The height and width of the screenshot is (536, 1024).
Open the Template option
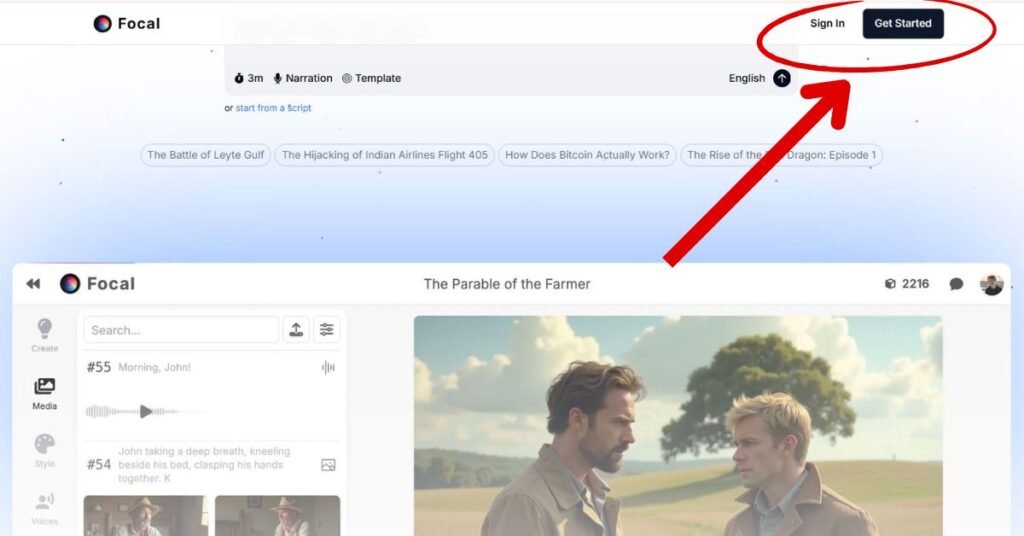[x=371, y=78]
